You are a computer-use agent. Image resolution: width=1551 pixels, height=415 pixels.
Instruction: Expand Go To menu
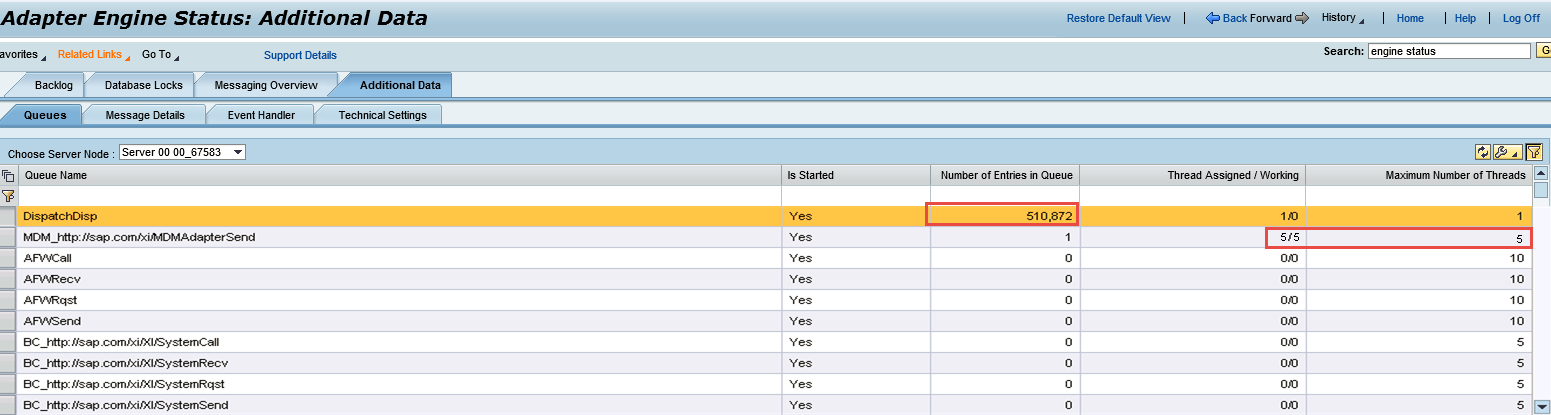[x=160, y=55]
